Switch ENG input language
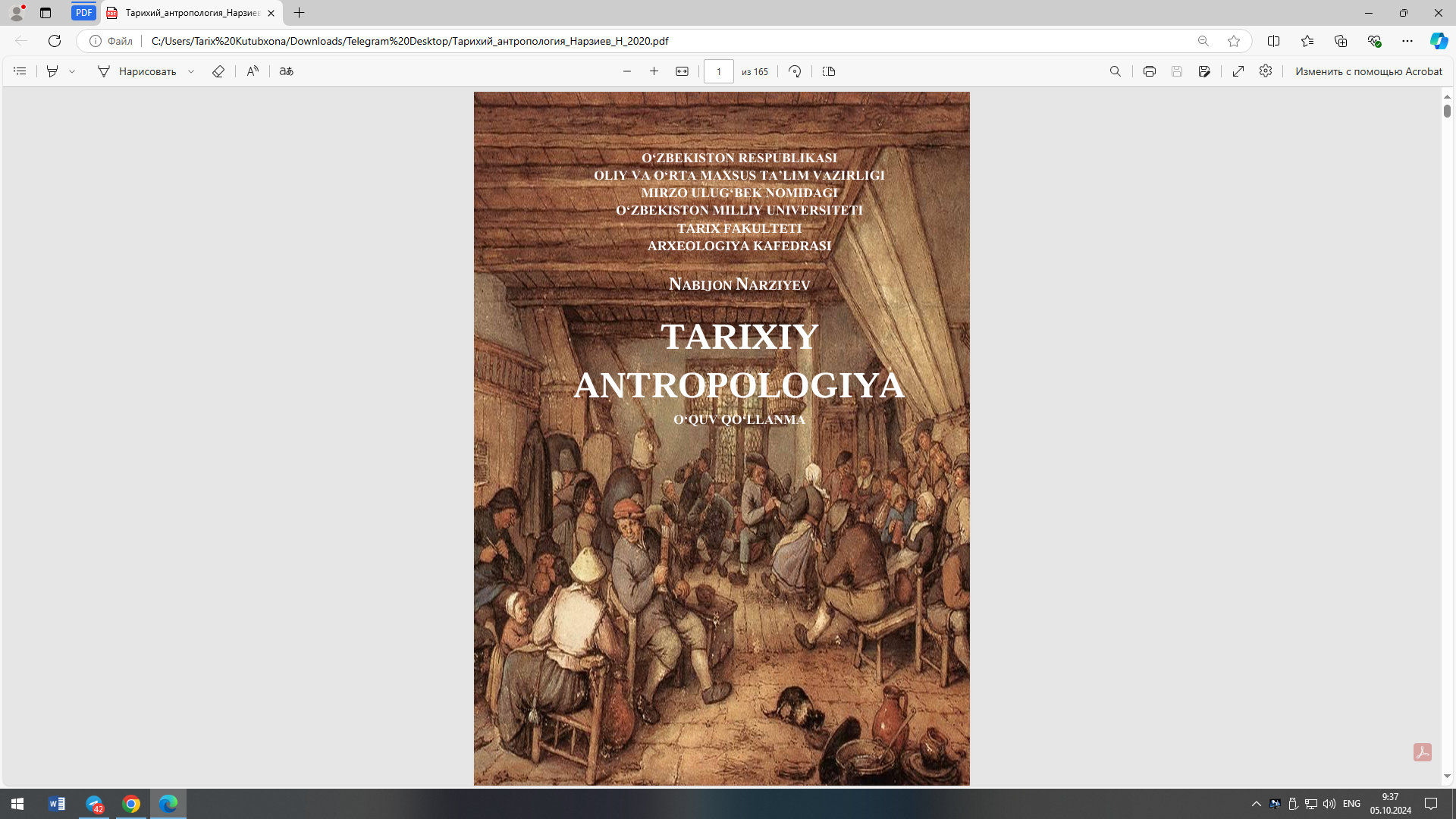The width and height of the screenshot is (1456, 819). [1351, 804]
